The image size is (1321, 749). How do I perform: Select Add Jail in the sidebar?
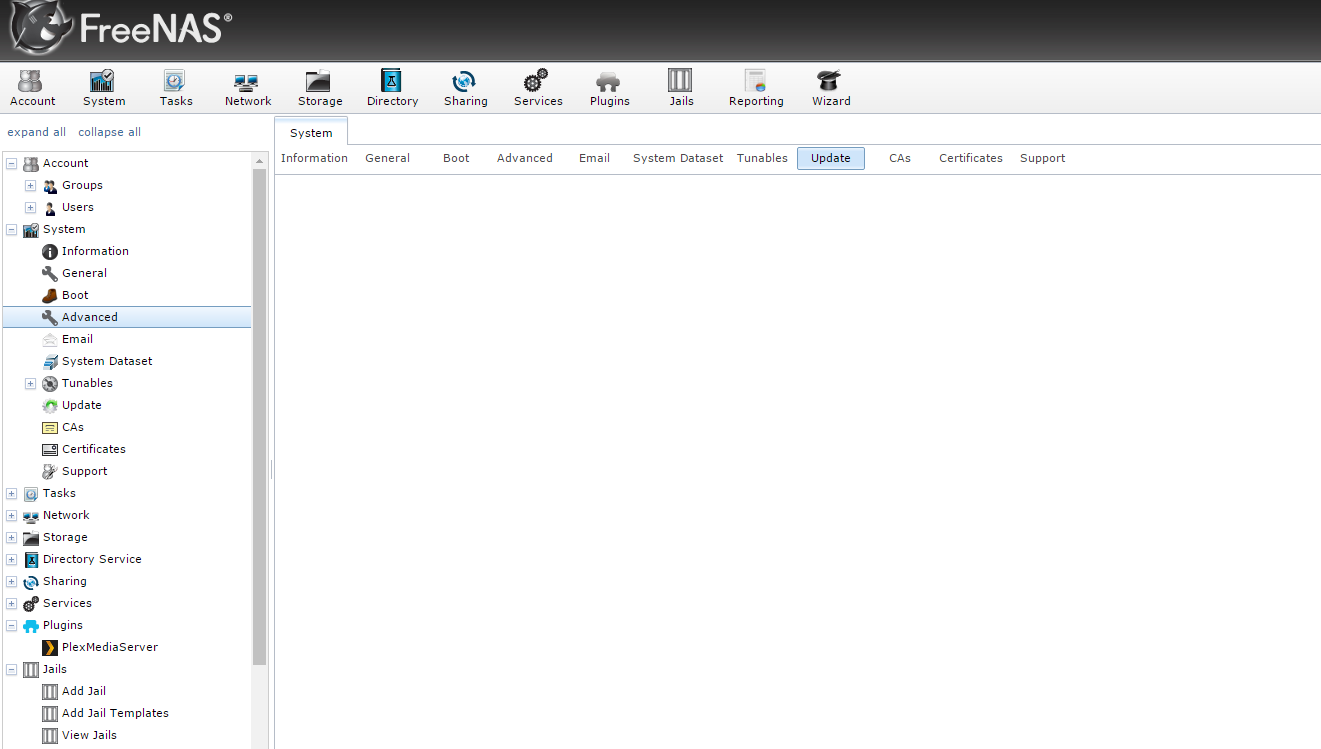point(83,691)
